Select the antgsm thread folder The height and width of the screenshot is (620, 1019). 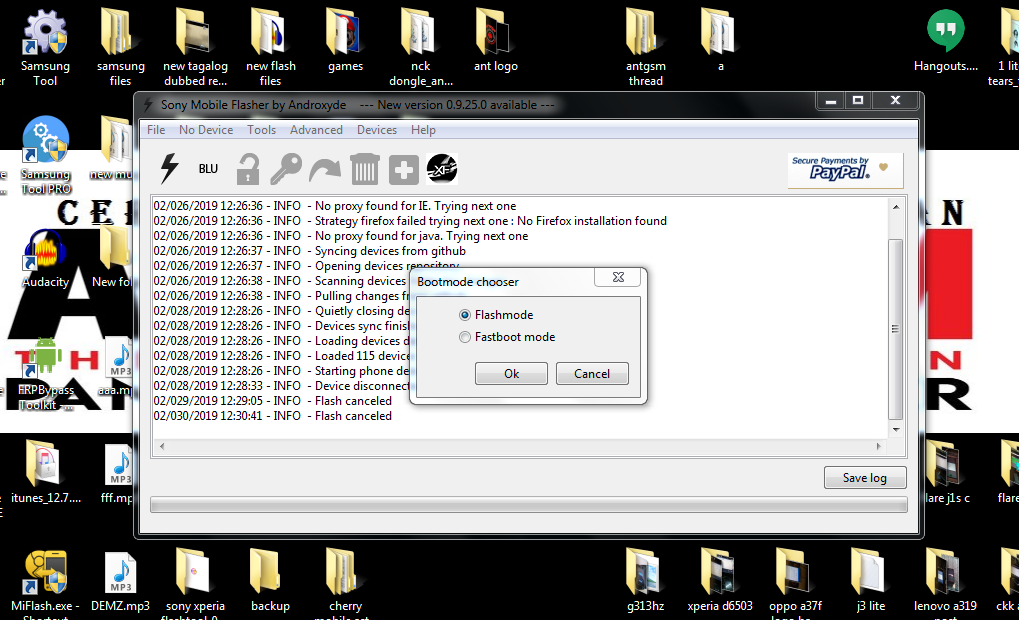[645, 48]
